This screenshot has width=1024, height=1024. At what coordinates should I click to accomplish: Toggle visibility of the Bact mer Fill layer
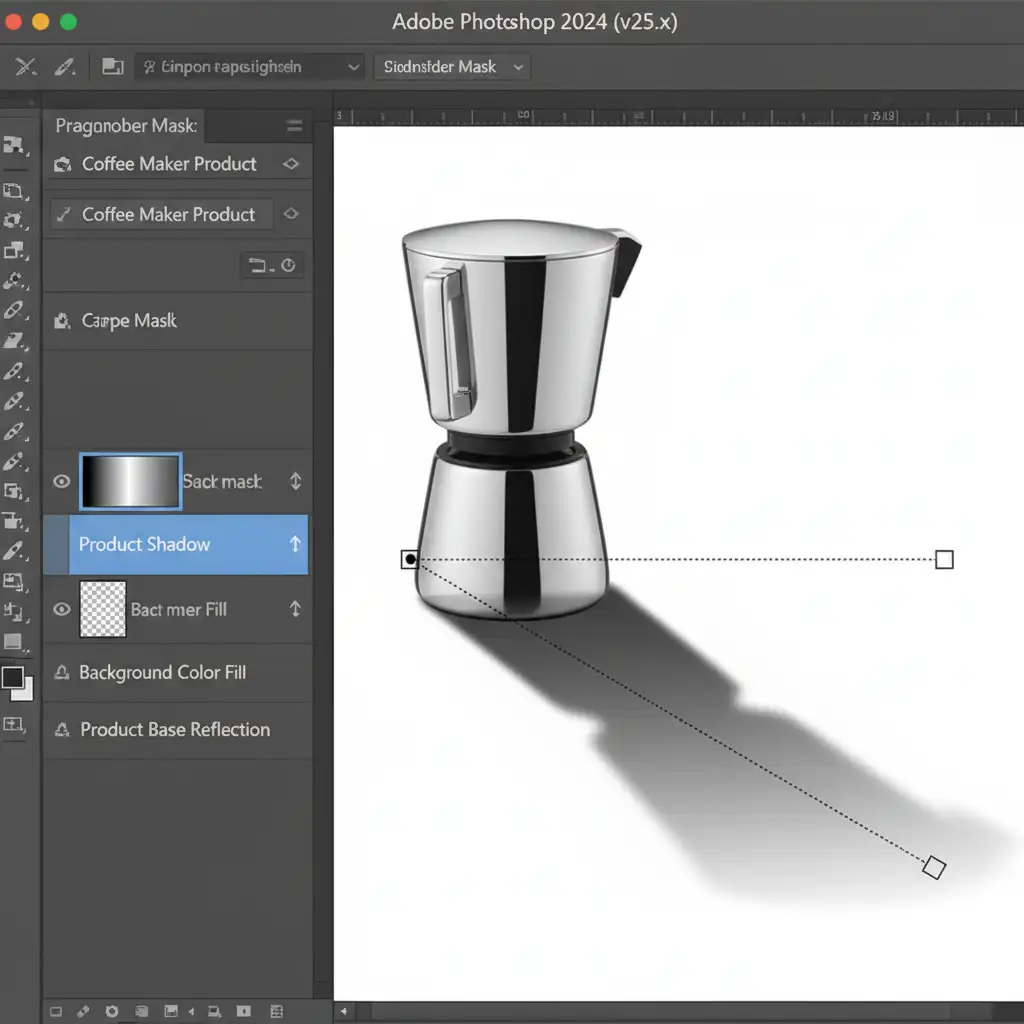62,609
